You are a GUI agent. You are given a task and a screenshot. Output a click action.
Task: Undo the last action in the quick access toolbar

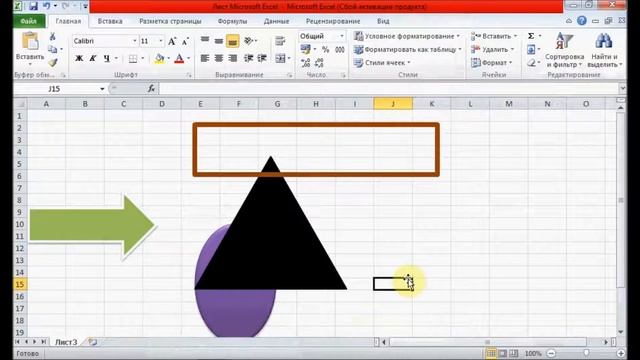point(47,6)
